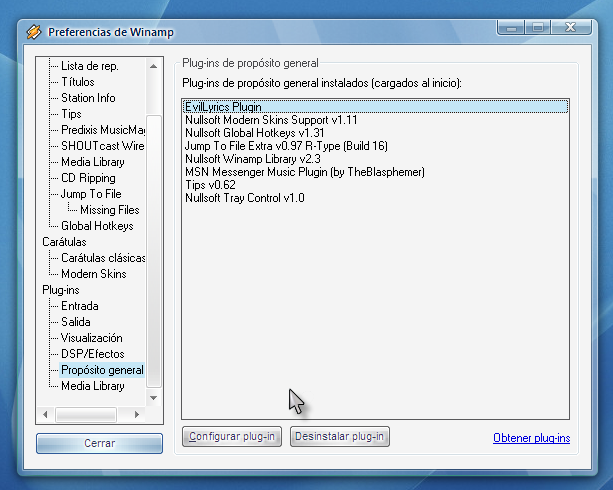The width and height of the screenshot is (613, 490).
Task: Open Entrada plug-ins page
Action: pyautogui.click(x=80, y=307)
